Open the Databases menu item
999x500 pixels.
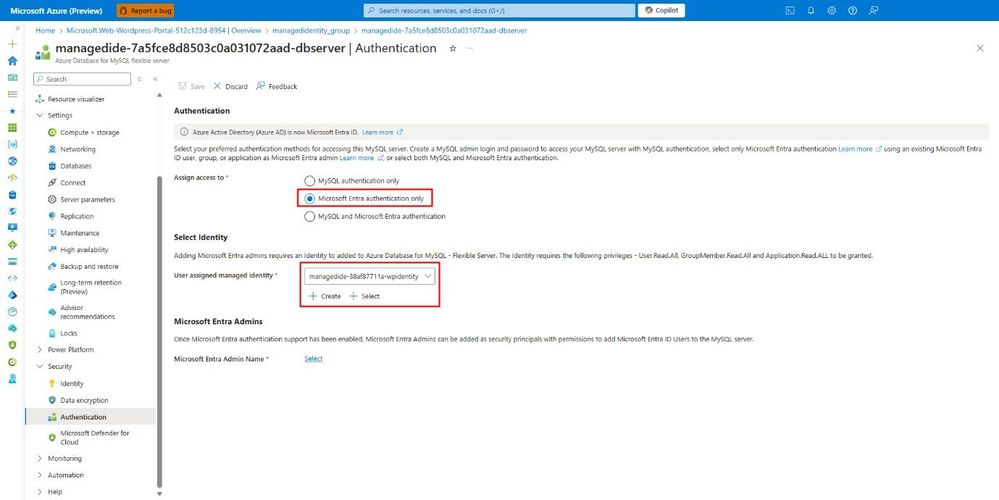click(x=76, y=166)
